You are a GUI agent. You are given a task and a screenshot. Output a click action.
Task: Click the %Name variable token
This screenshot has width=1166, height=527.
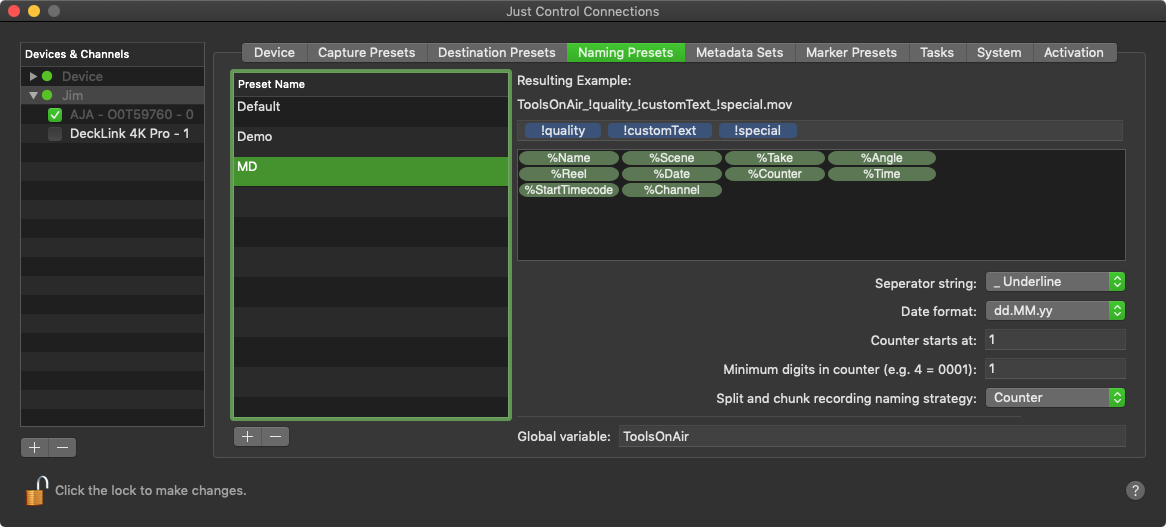pyautogui.click(x=568, y=158)
